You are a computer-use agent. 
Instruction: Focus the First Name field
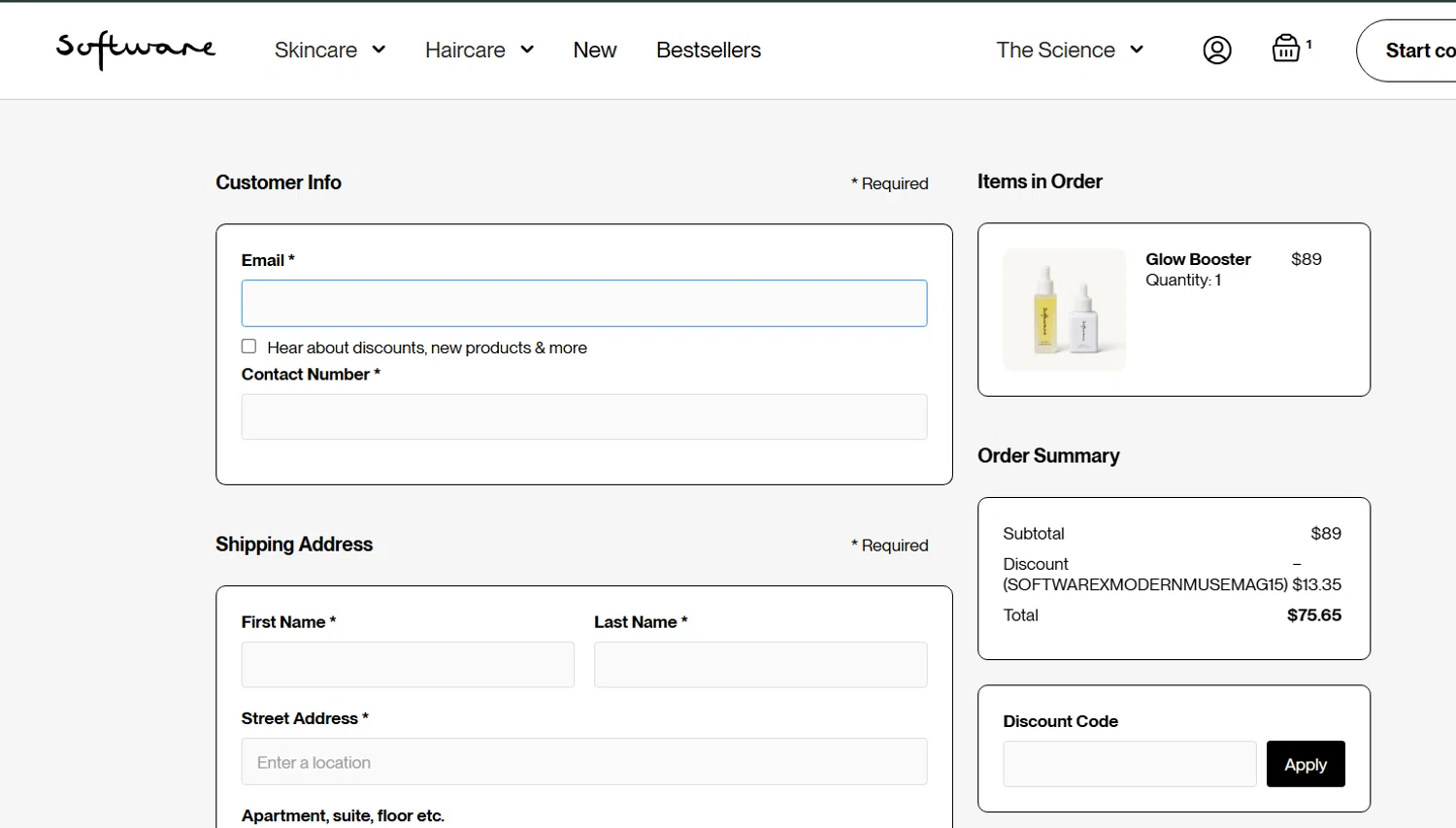408,665
